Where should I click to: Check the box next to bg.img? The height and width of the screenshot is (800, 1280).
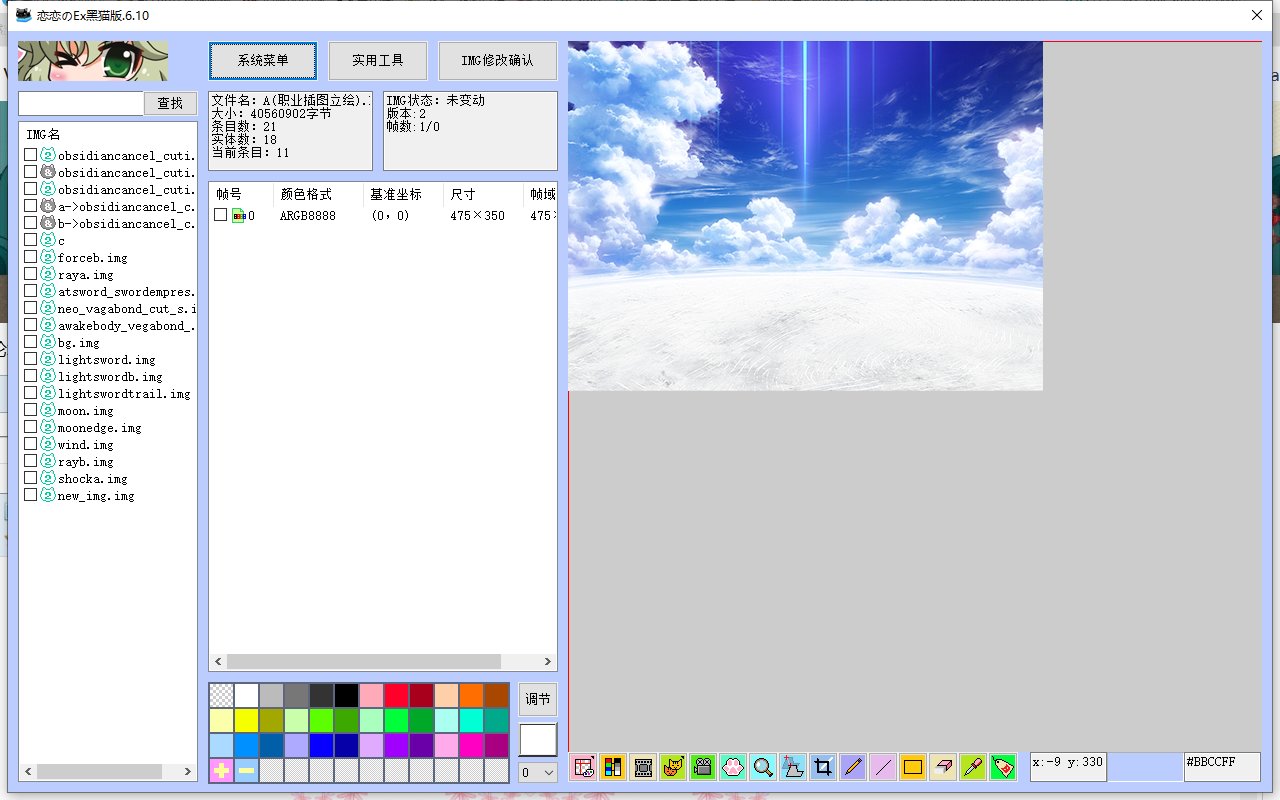coord(31,342)
